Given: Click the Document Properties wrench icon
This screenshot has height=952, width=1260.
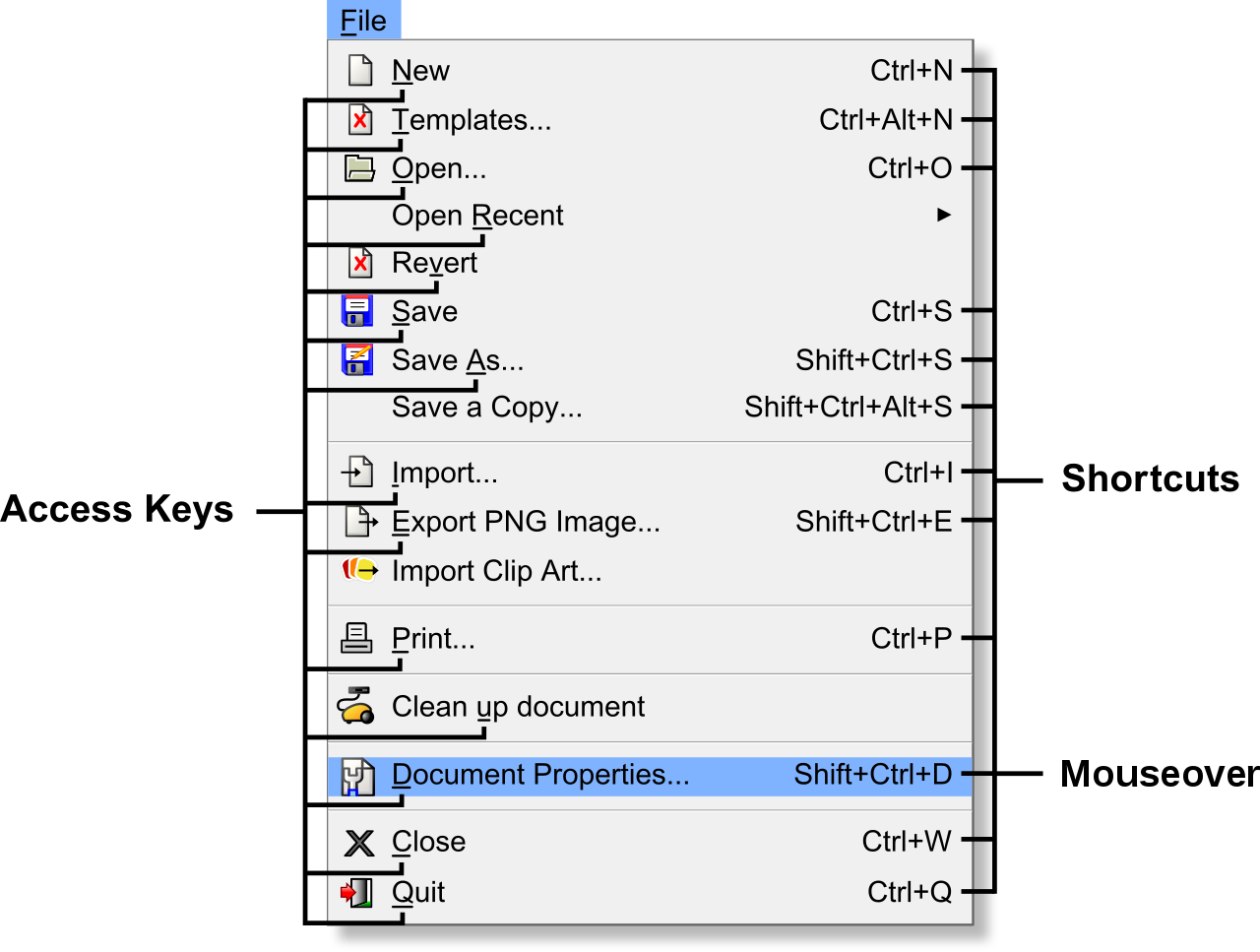Looking at the screenshot, I should [357, 776].
